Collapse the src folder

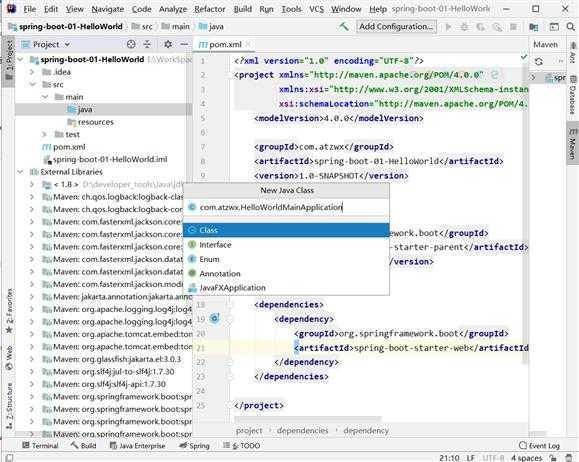(32, 85)
